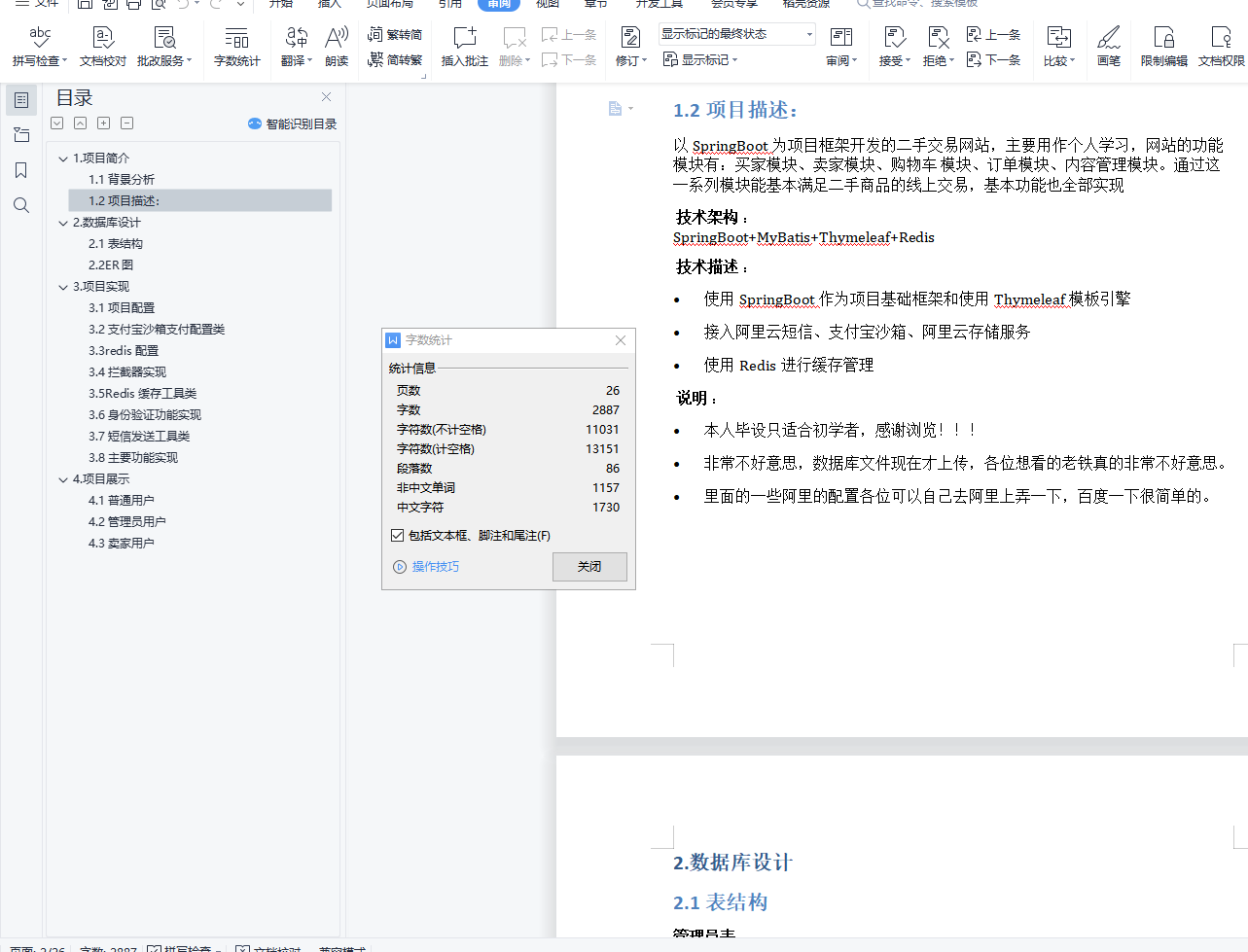Open the 文档校对 proofreading tool
This screenshot has height=952, width=1248.
[103, 46]
